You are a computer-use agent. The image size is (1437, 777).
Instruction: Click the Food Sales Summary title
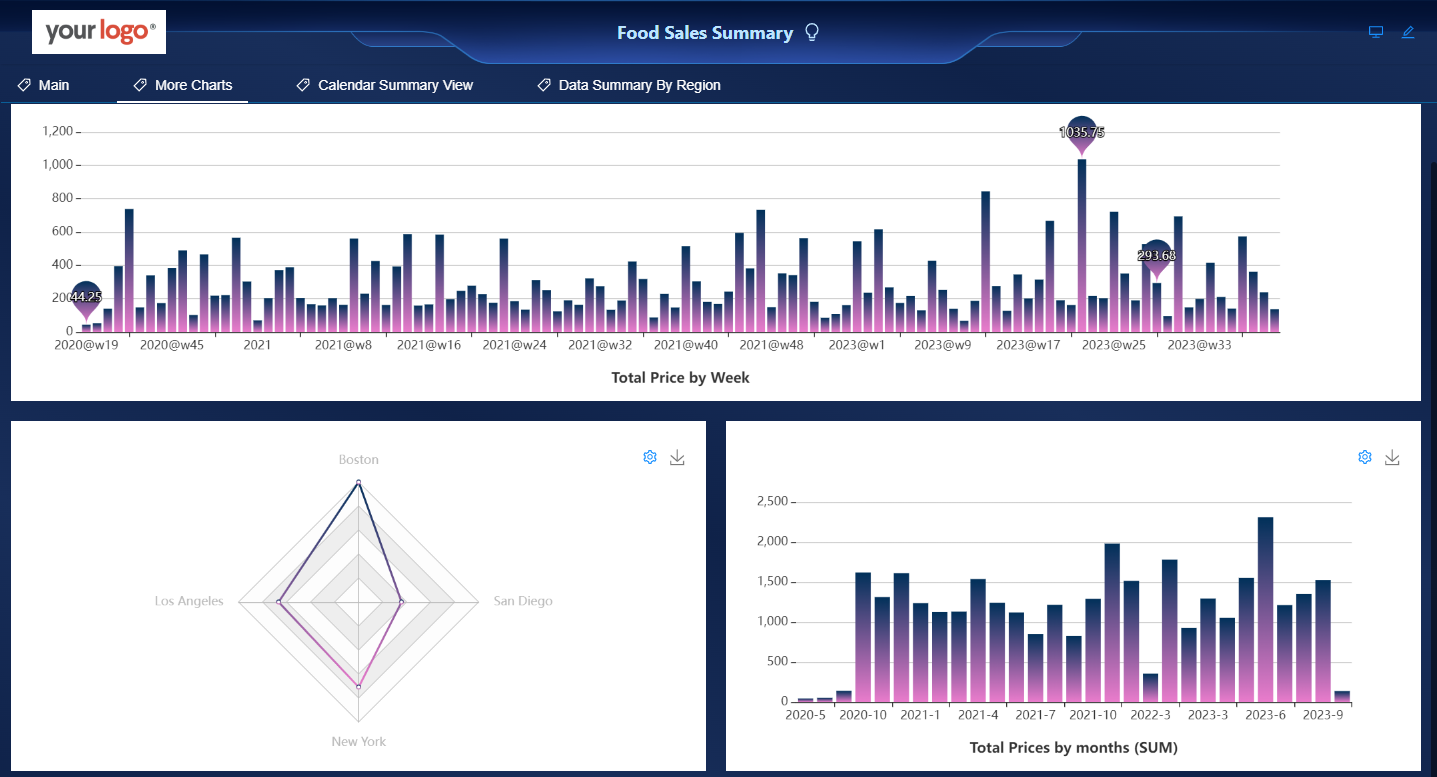coord(705,33)
